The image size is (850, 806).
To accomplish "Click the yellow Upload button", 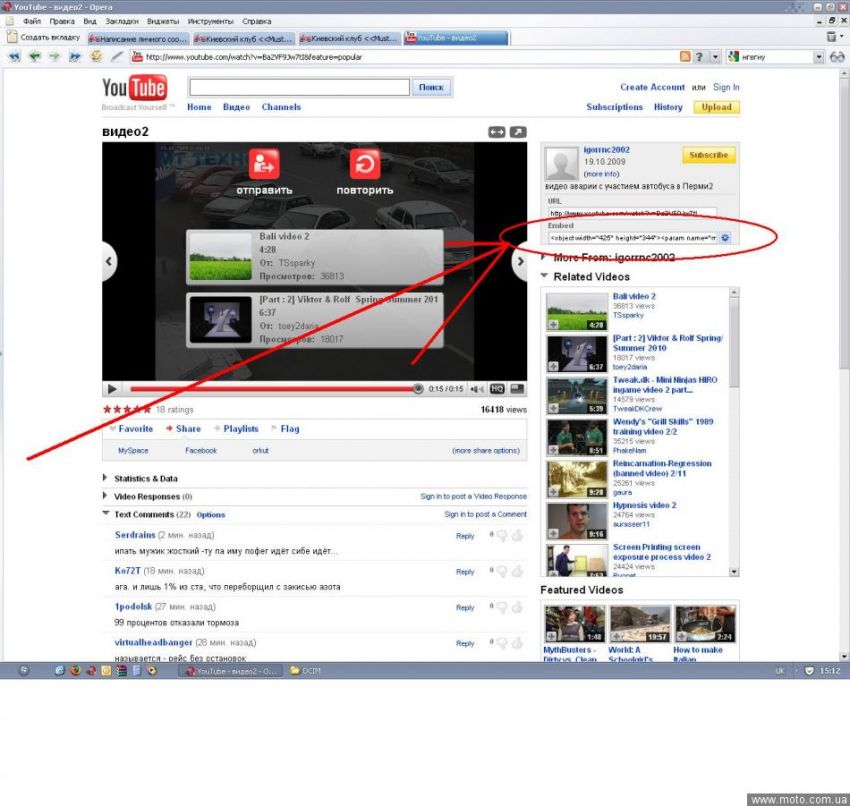I will (716, 107).
